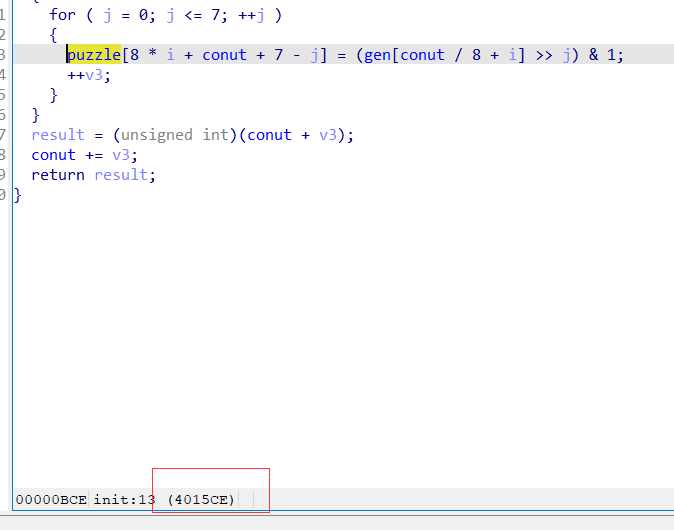Click the 00000BCE offset in status bar

point(51,499)
